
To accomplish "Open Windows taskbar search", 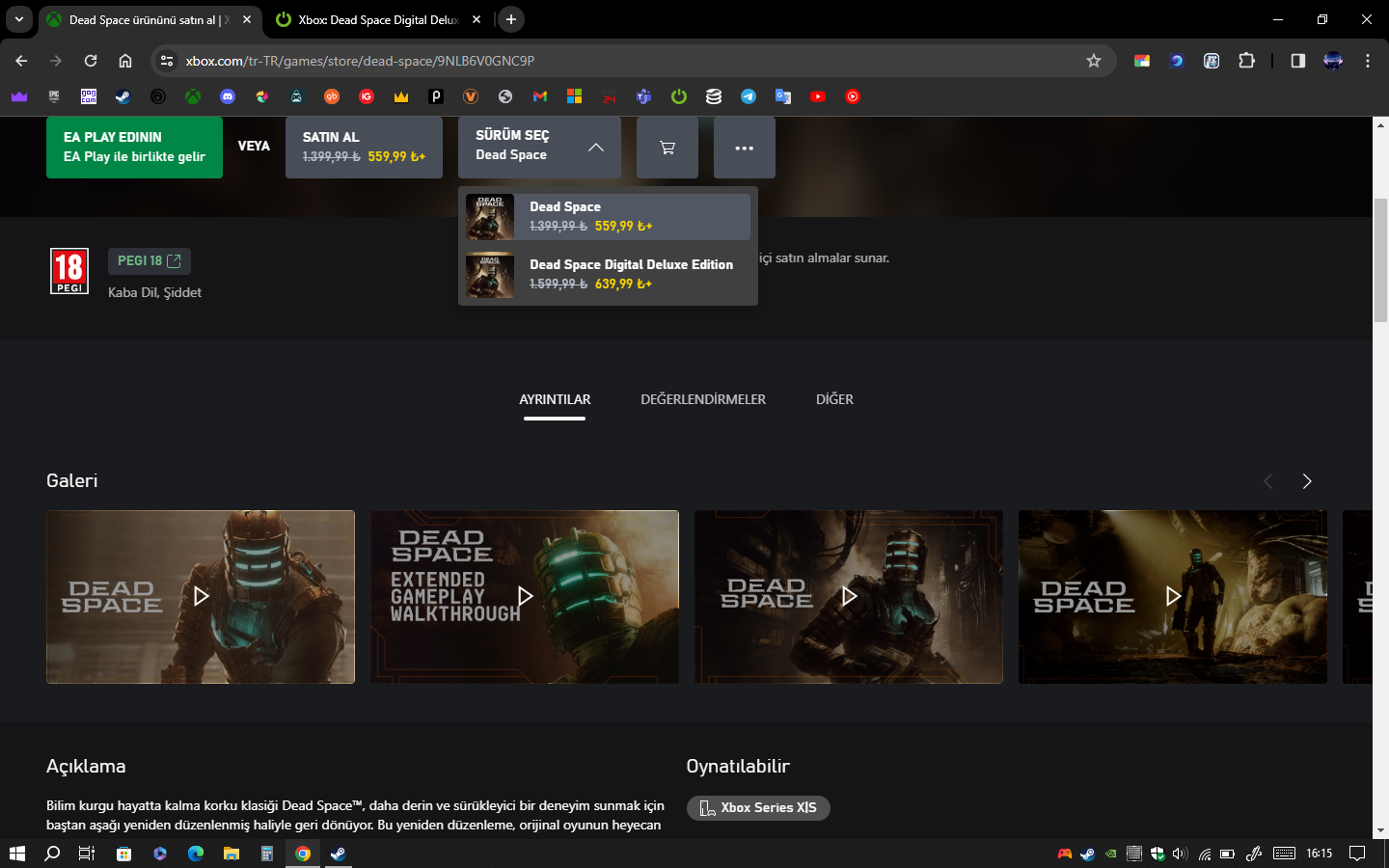I will coord(52,854).
